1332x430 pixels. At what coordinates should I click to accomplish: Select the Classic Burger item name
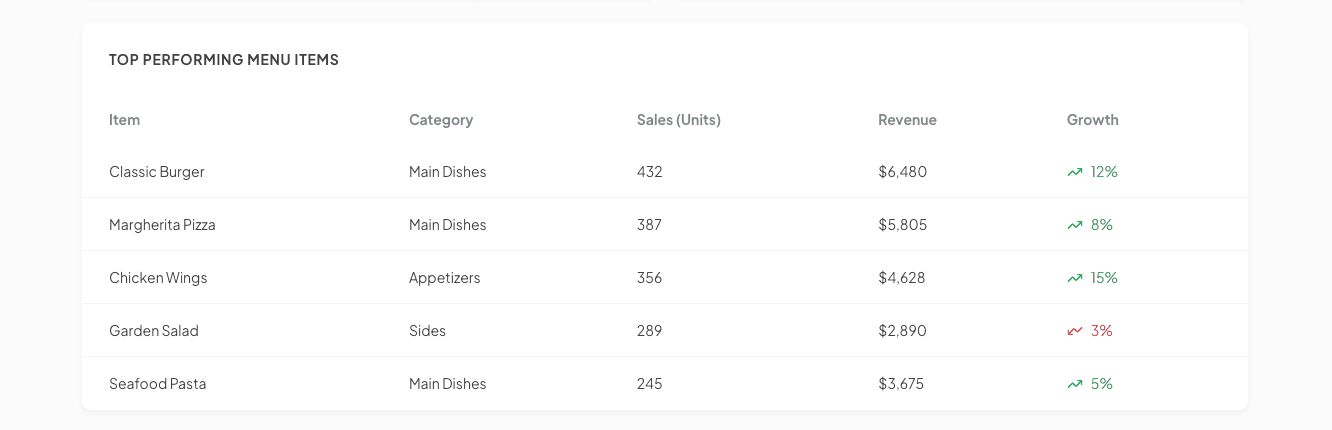click(x=156, y=172)
